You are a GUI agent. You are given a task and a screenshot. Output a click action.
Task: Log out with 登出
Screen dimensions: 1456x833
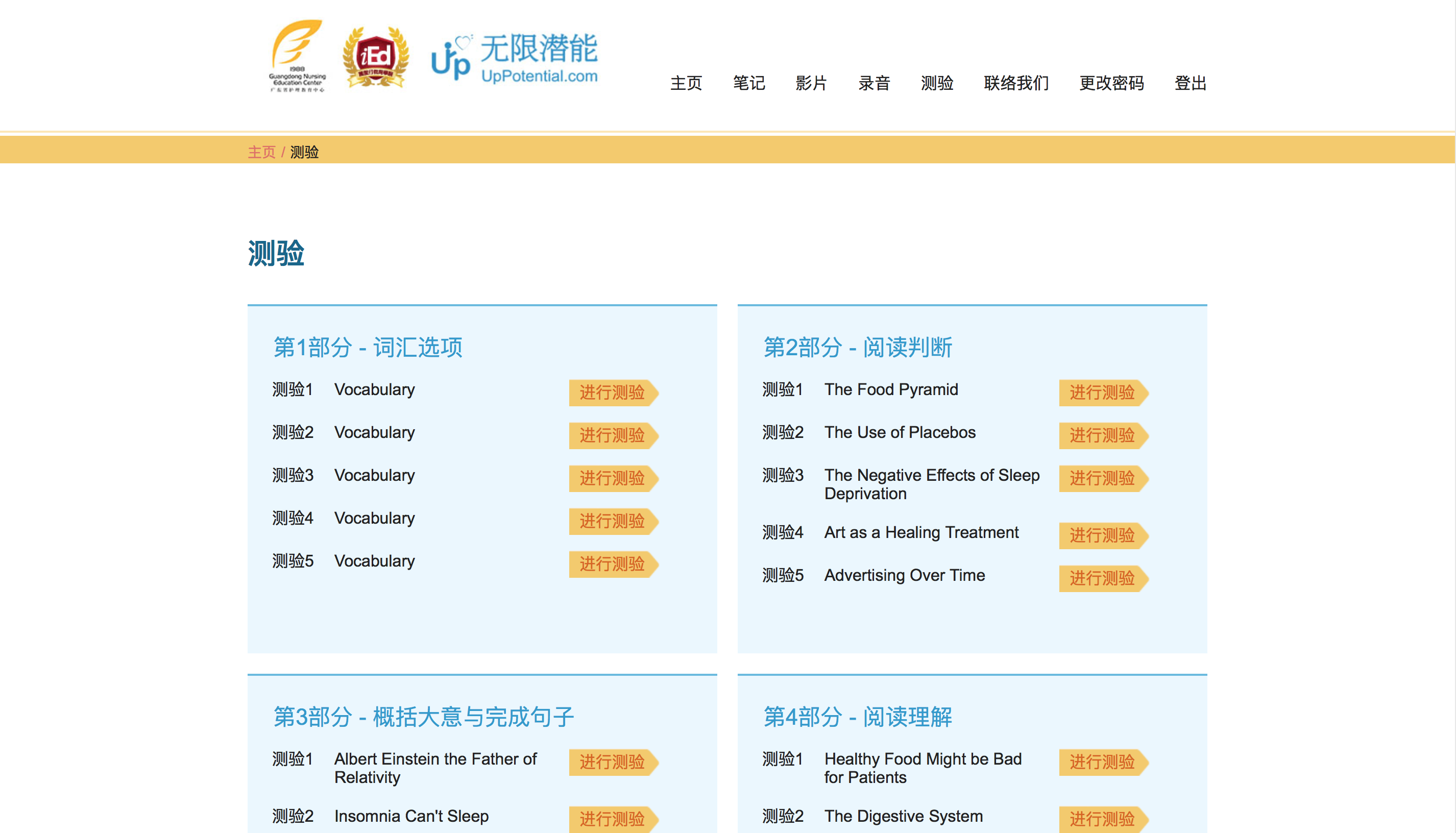coord(1190,84)
